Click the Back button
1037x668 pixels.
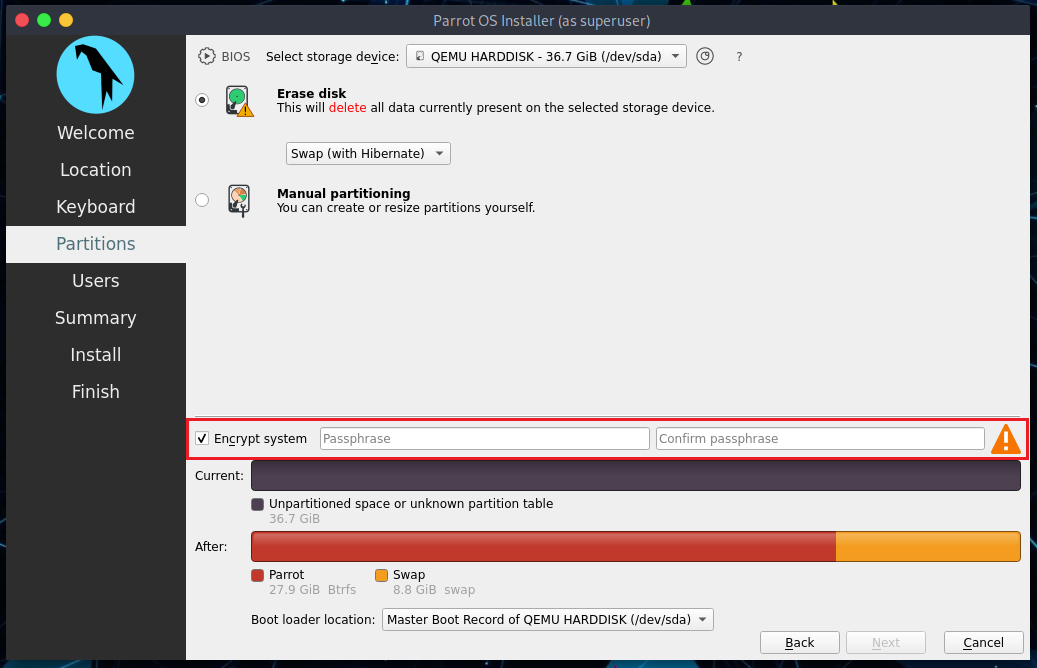tap(800, 642)
